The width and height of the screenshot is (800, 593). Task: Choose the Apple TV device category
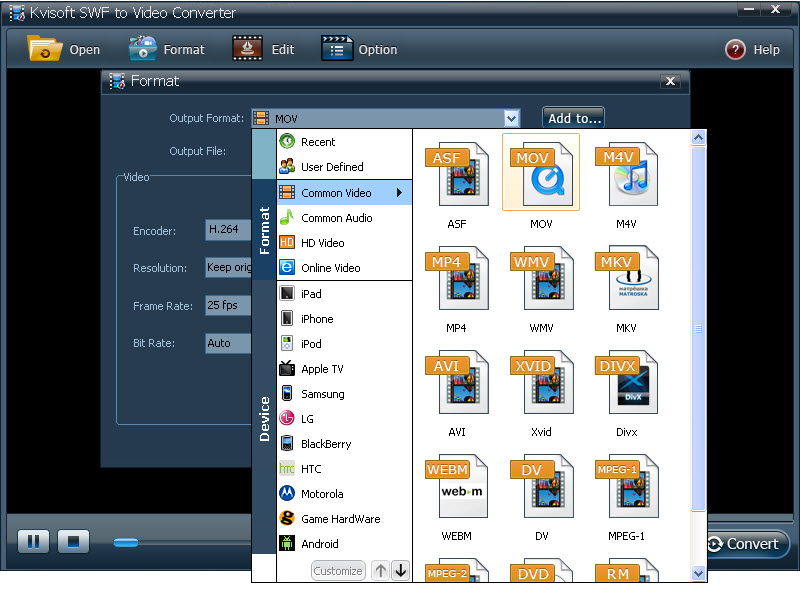344,369
